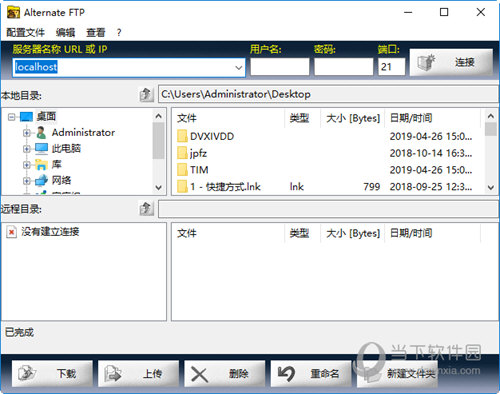Click local file list scrollbar up arrow
The image size is (500, 394).
(x=491, y=116)
